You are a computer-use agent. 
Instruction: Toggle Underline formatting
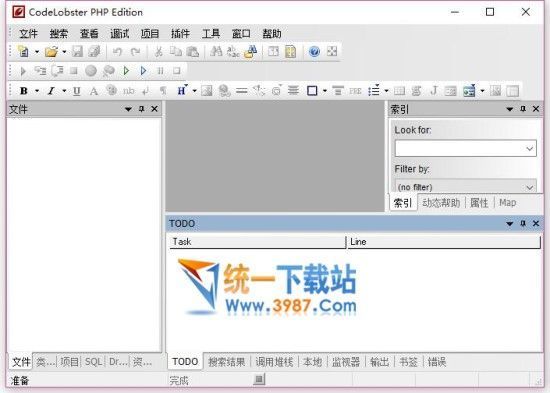[x=76, y=91]
